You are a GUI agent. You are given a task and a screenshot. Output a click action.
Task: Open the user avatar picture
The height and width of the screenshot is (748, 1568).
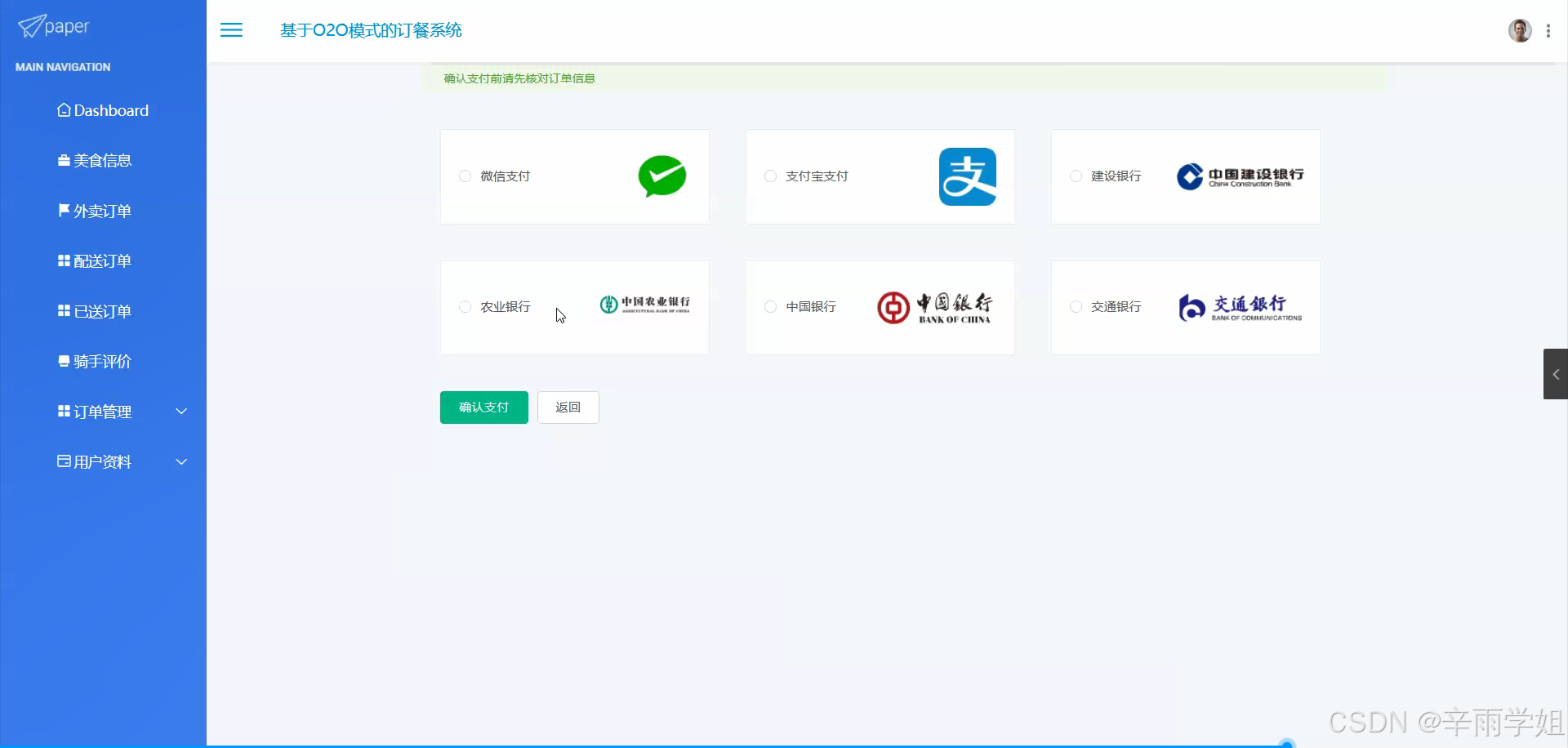click(1519, 30)
